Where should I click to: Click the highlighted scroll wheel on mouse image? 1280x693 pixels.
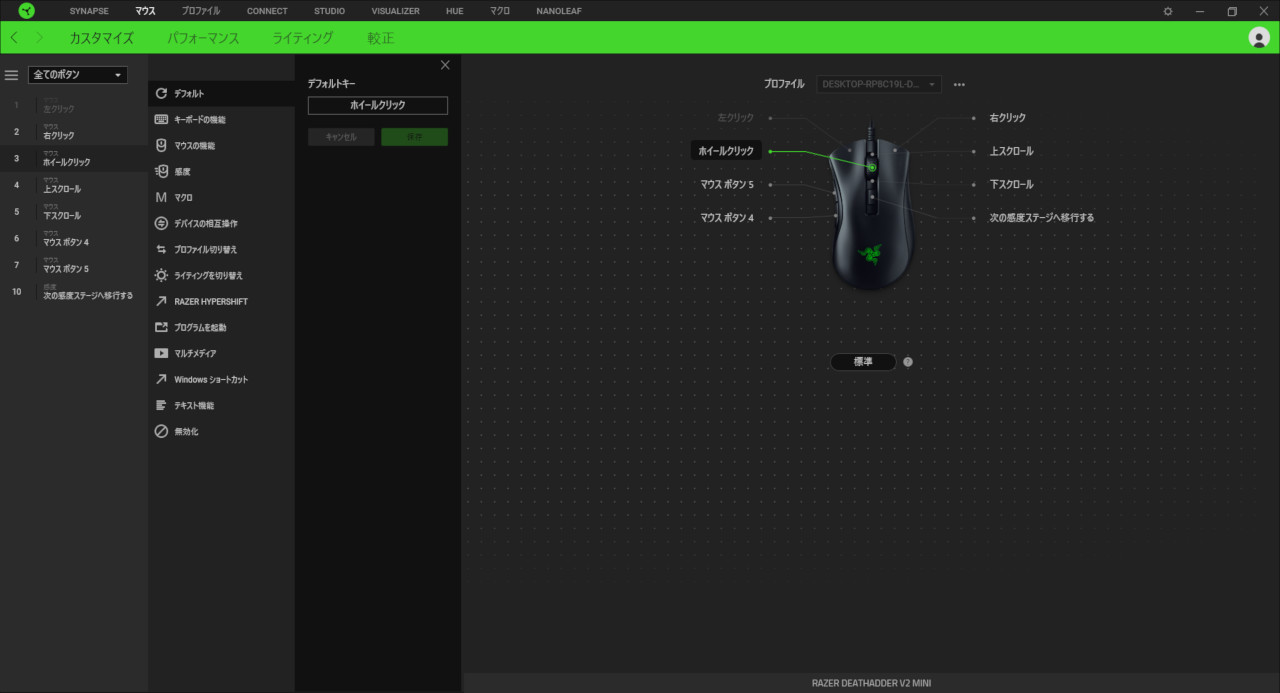click(x=872, y=167)
